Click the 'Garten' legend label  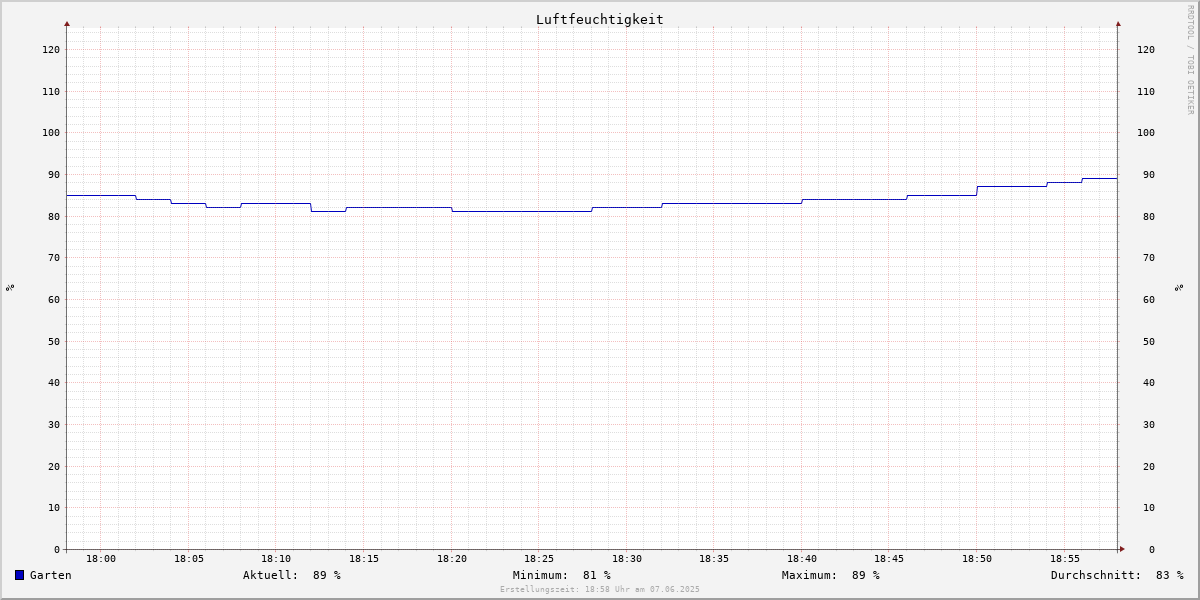point(51,575)
